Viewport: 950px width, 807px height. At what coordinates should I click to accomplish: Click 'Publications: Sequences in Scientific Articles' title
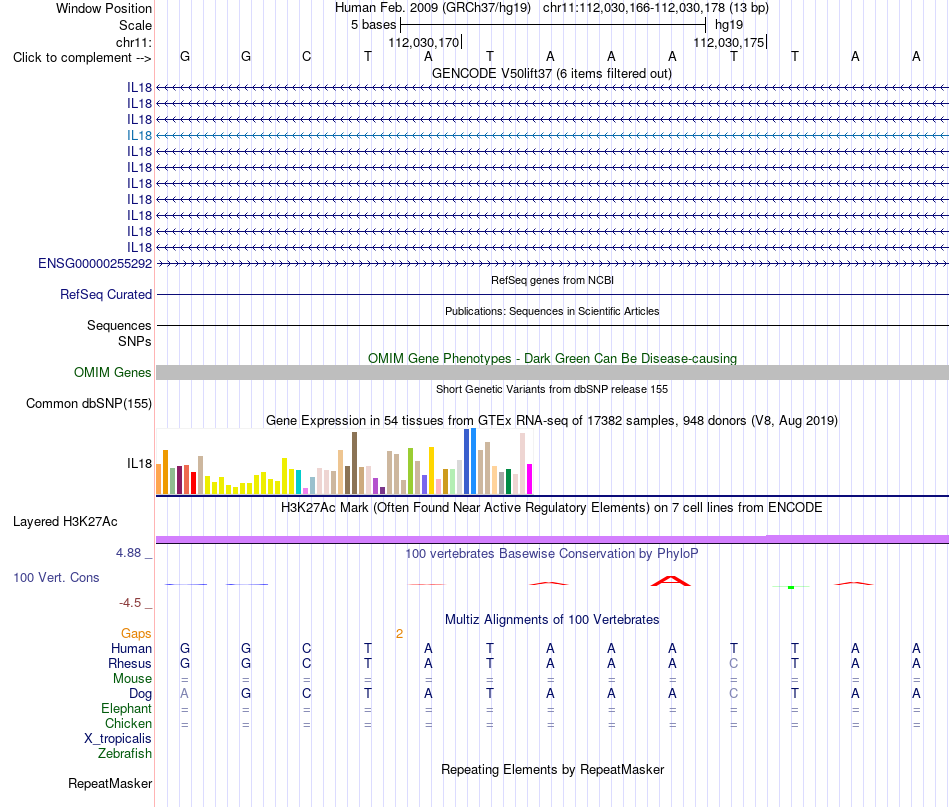click(552, 311)
